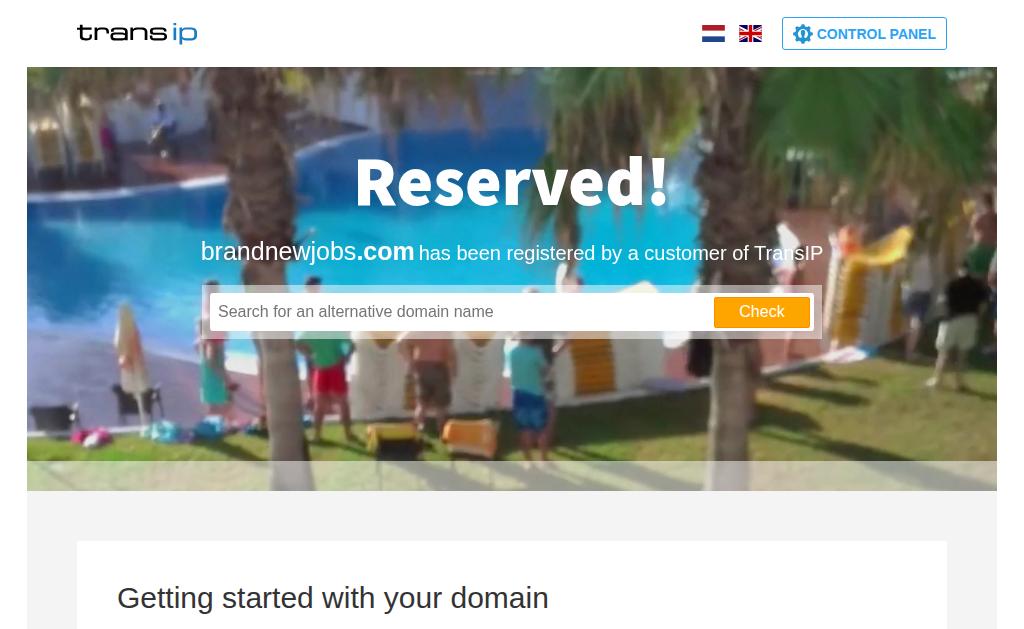Switch language using the Dutch flag
The height and width of the screenshot is (629, 1024).
click(x=713, y=33)
